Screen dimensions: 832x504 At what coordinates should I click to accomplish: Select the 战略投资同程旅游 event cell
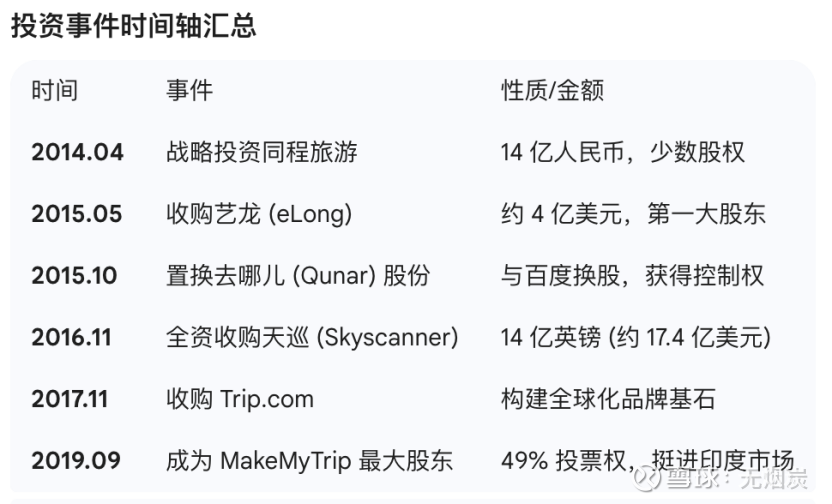pyautogui.click(x=261, y=153)
